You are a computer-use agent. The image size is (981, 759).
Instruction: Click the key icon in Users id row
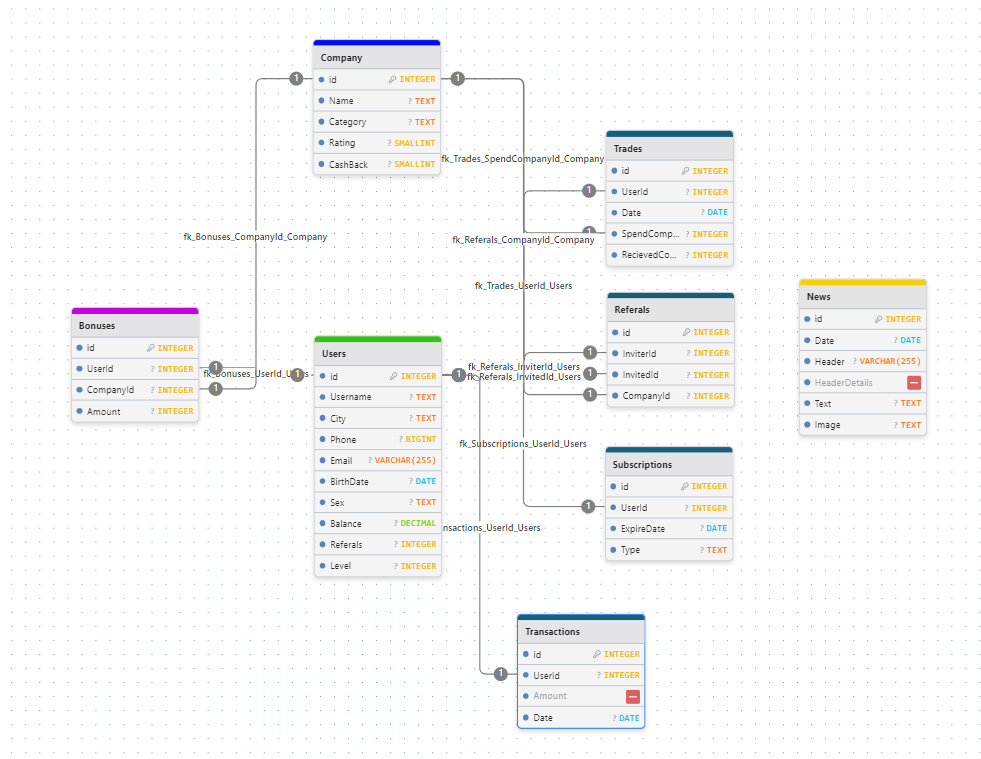click(x=393, y=376)
